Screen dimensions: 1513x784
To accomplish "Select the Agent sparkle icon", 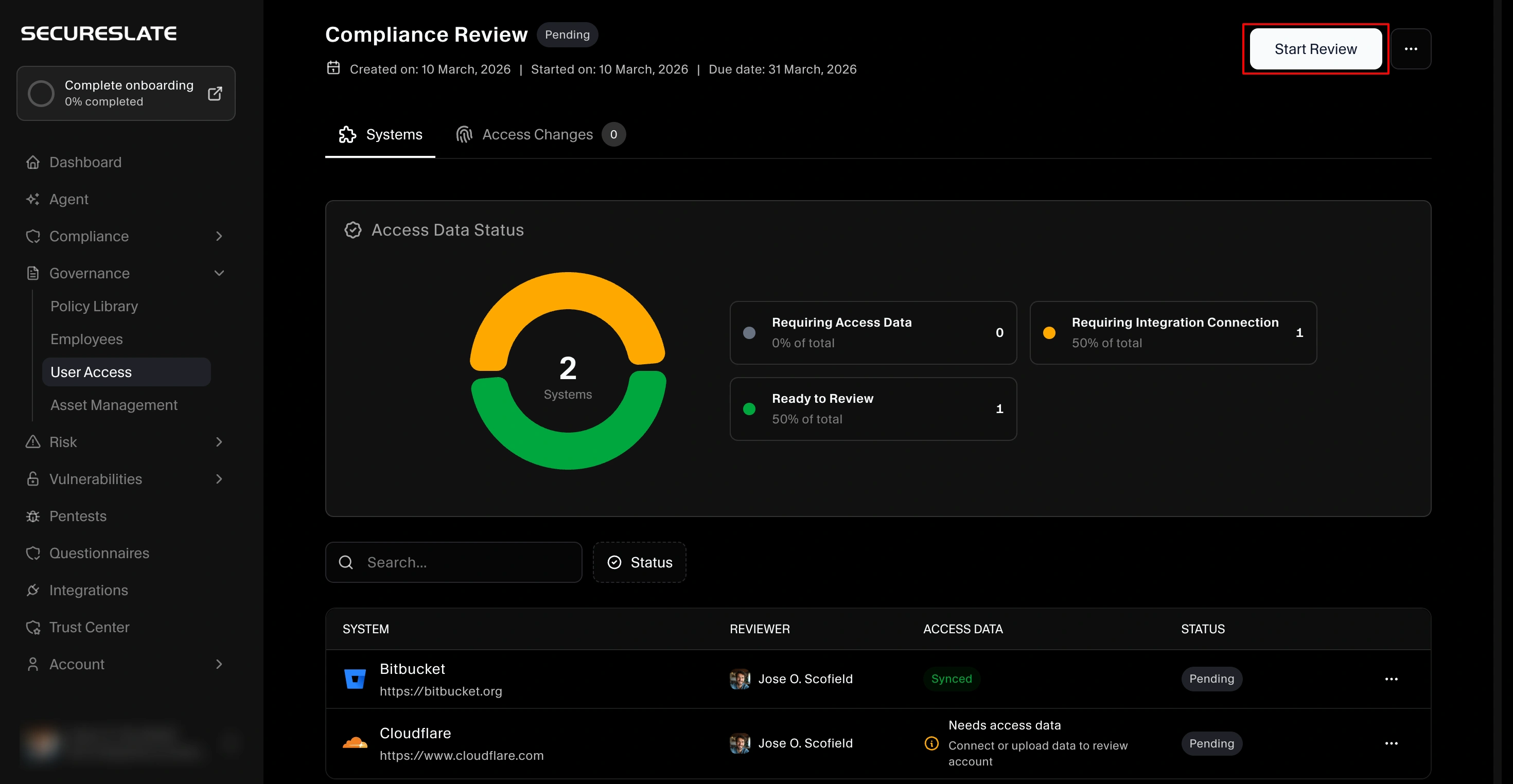I will pyautogui.click(x=33, y=199).
